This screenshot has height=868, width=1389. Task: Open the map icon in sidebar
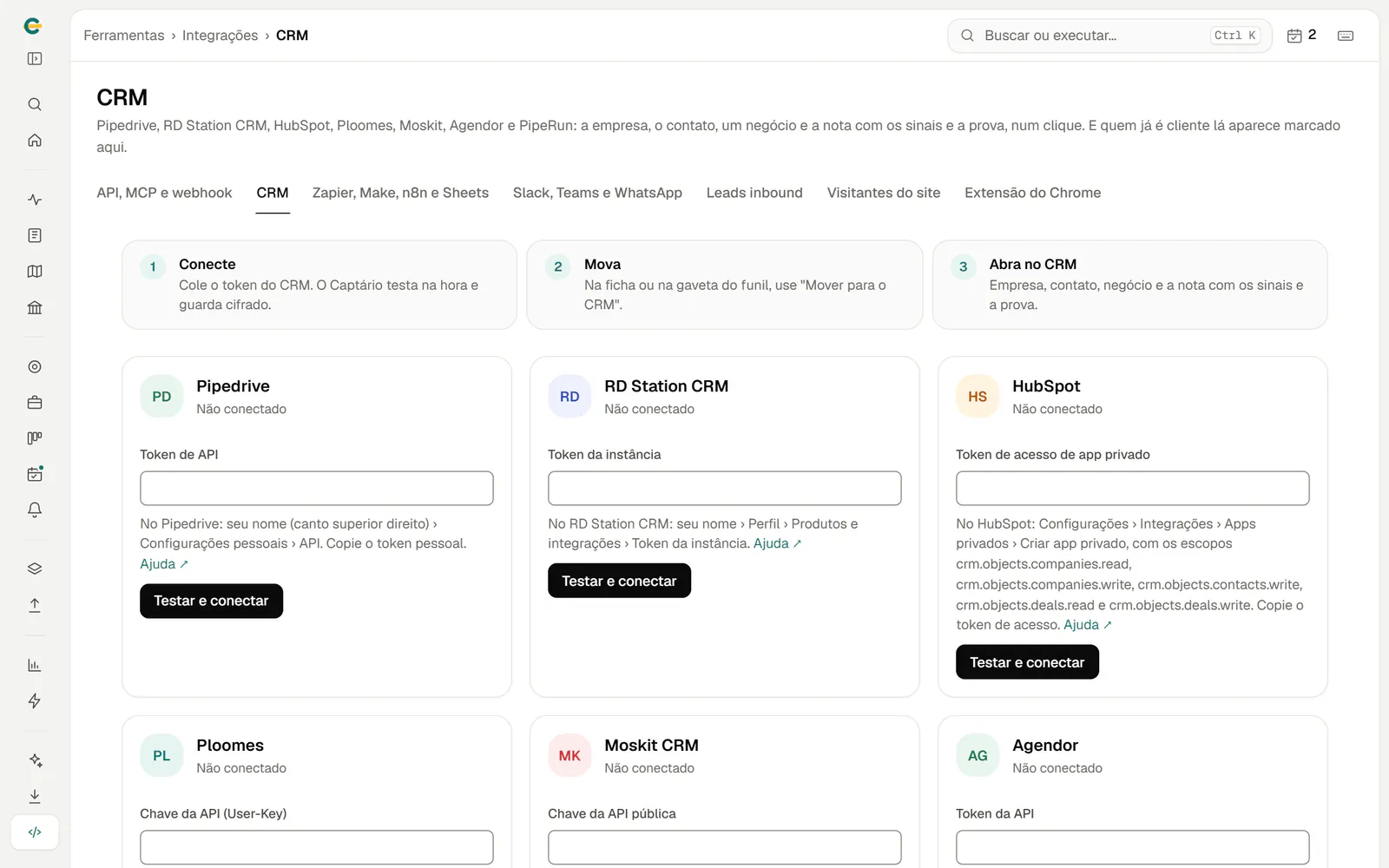coord(35,272)
